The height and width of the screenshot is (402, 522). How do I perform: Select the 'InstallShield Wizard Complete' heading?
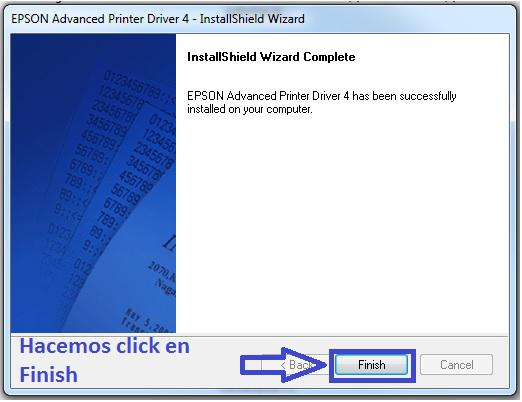pos(271,57)
